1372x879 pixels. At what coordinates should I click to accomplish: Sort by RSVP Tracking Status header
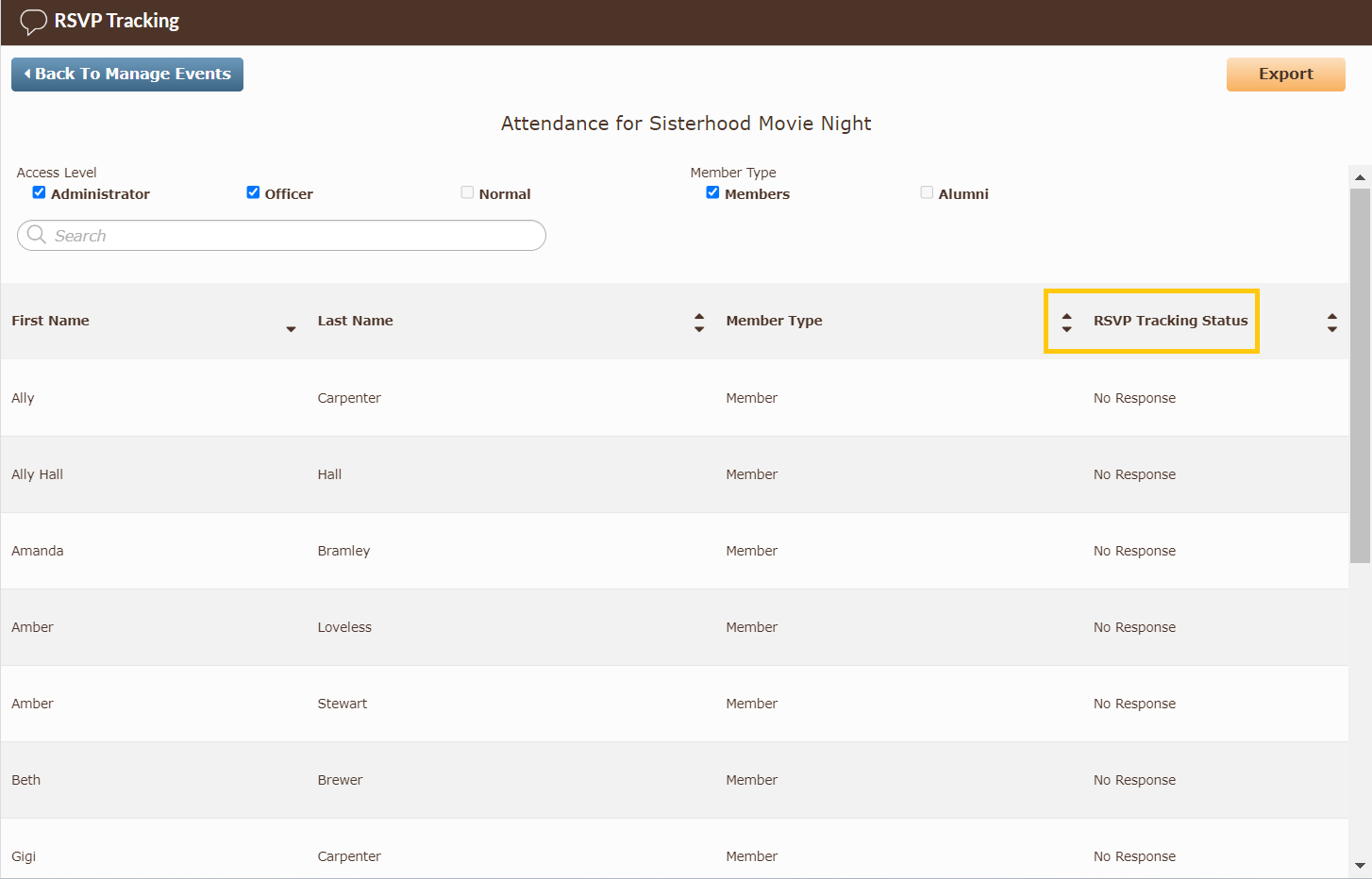1170,321
